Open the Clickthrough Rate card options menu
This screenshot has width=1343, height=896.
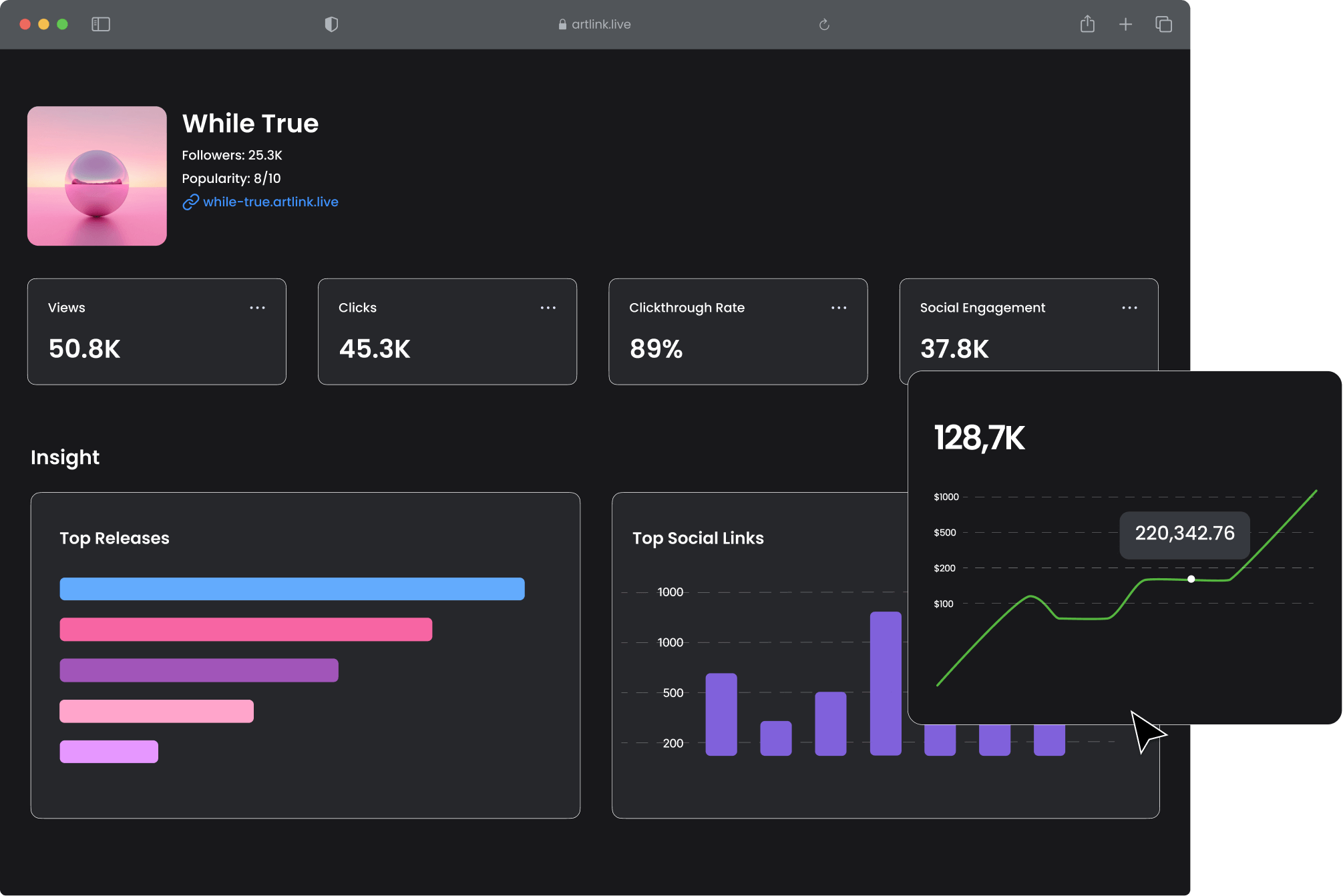click(839, 308)
